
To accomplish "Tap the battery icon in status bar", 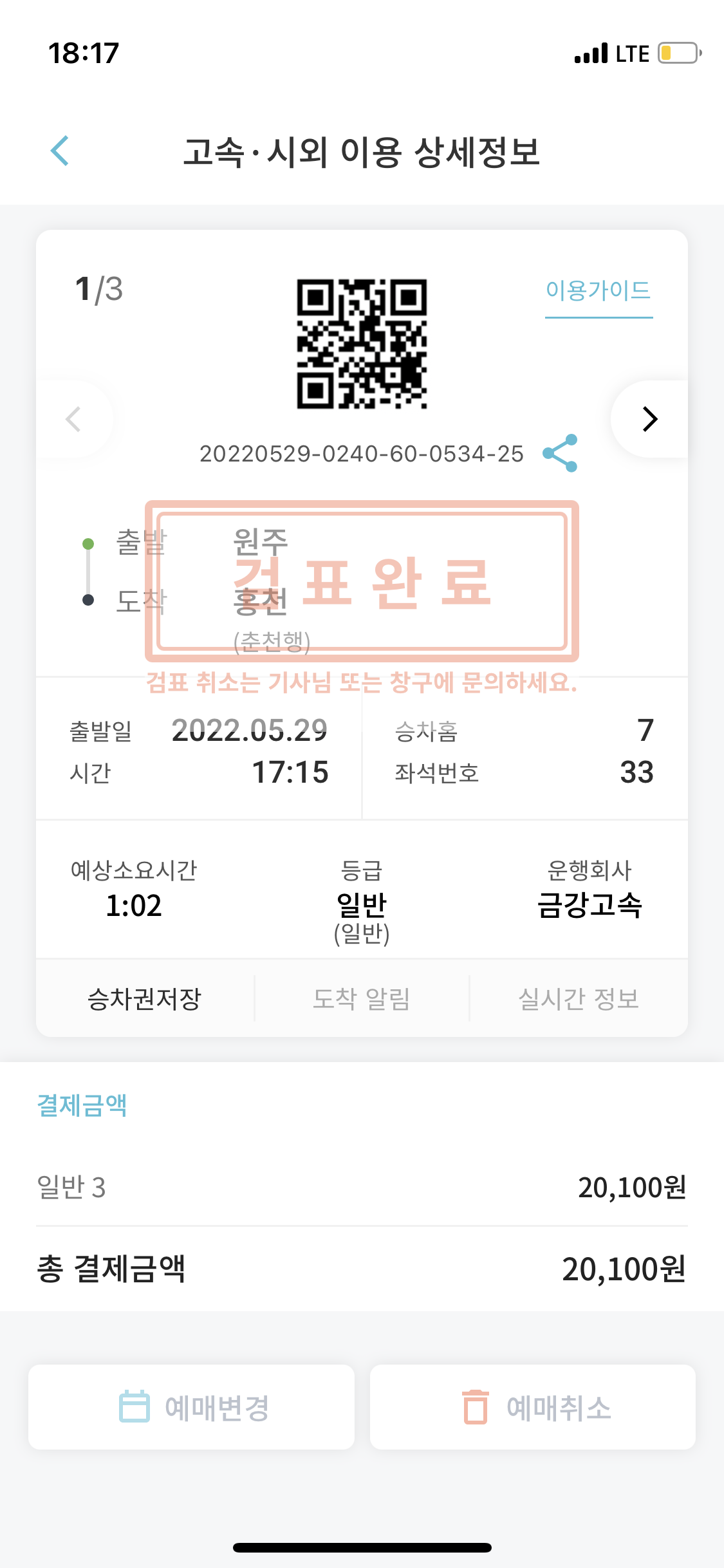I will click(x=679, y=53).
